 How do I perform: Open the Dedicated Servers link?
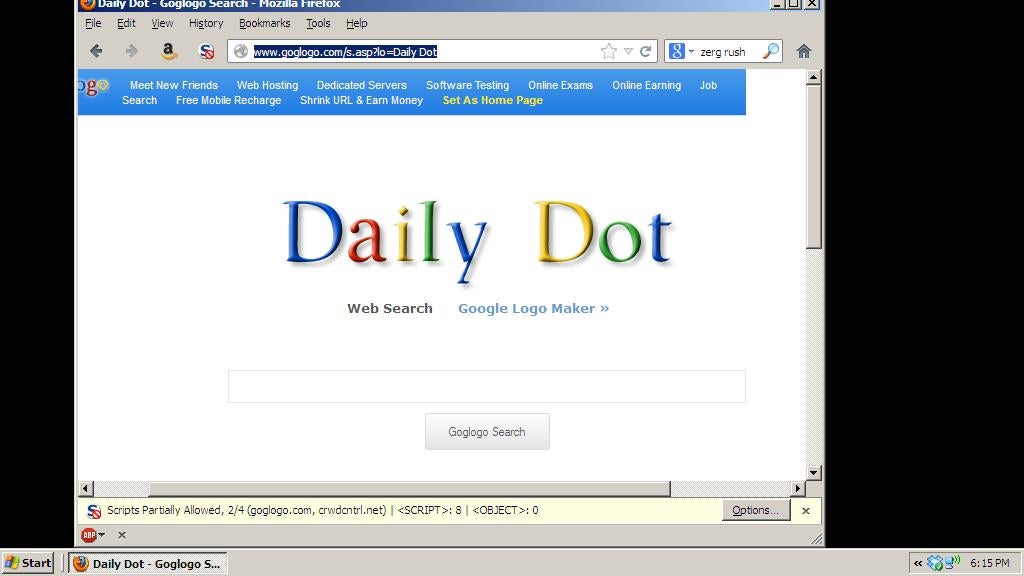[362, 85]
